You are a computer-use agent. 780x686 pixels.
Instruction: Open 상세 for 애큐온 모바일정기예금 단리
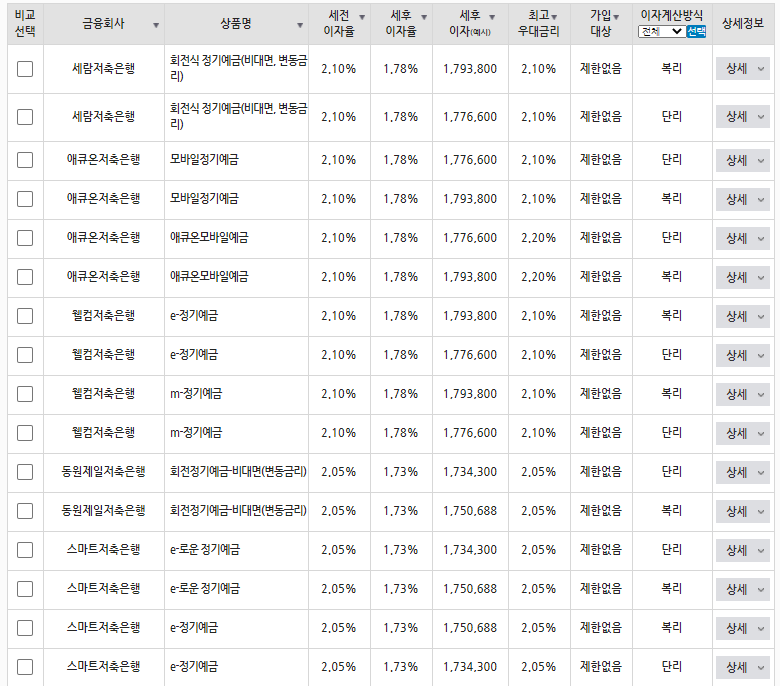coord(743,160)
